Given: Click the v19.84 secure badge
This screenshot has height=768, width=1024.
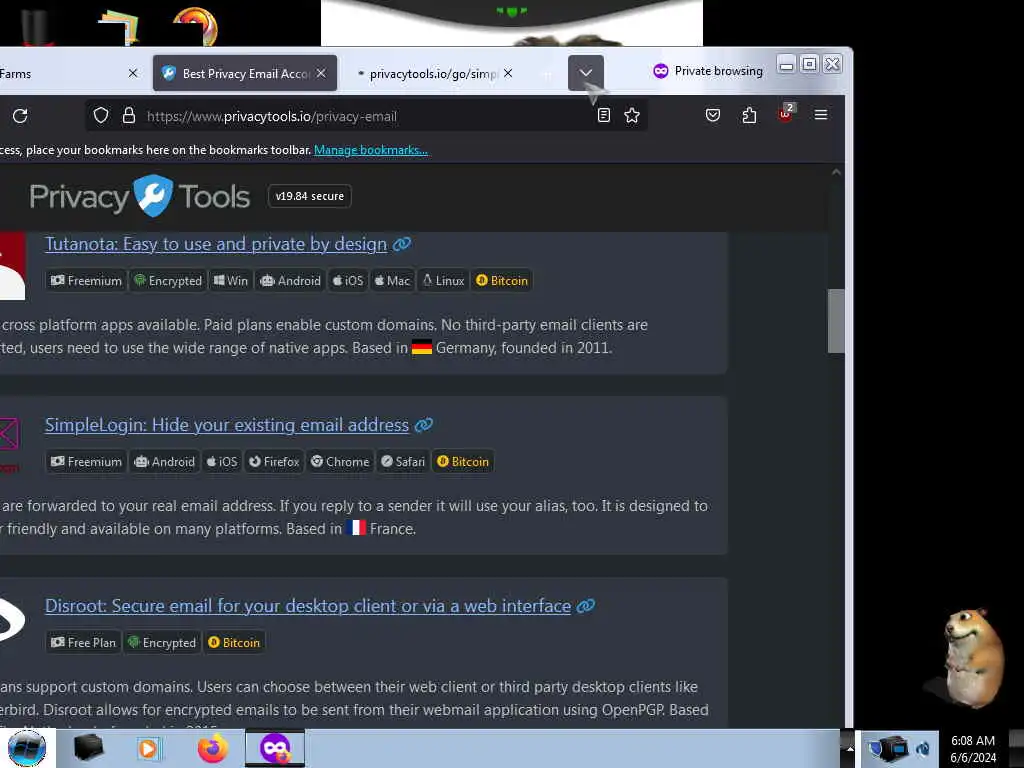Looking at the screenshot, I should [x=310, y=196].
